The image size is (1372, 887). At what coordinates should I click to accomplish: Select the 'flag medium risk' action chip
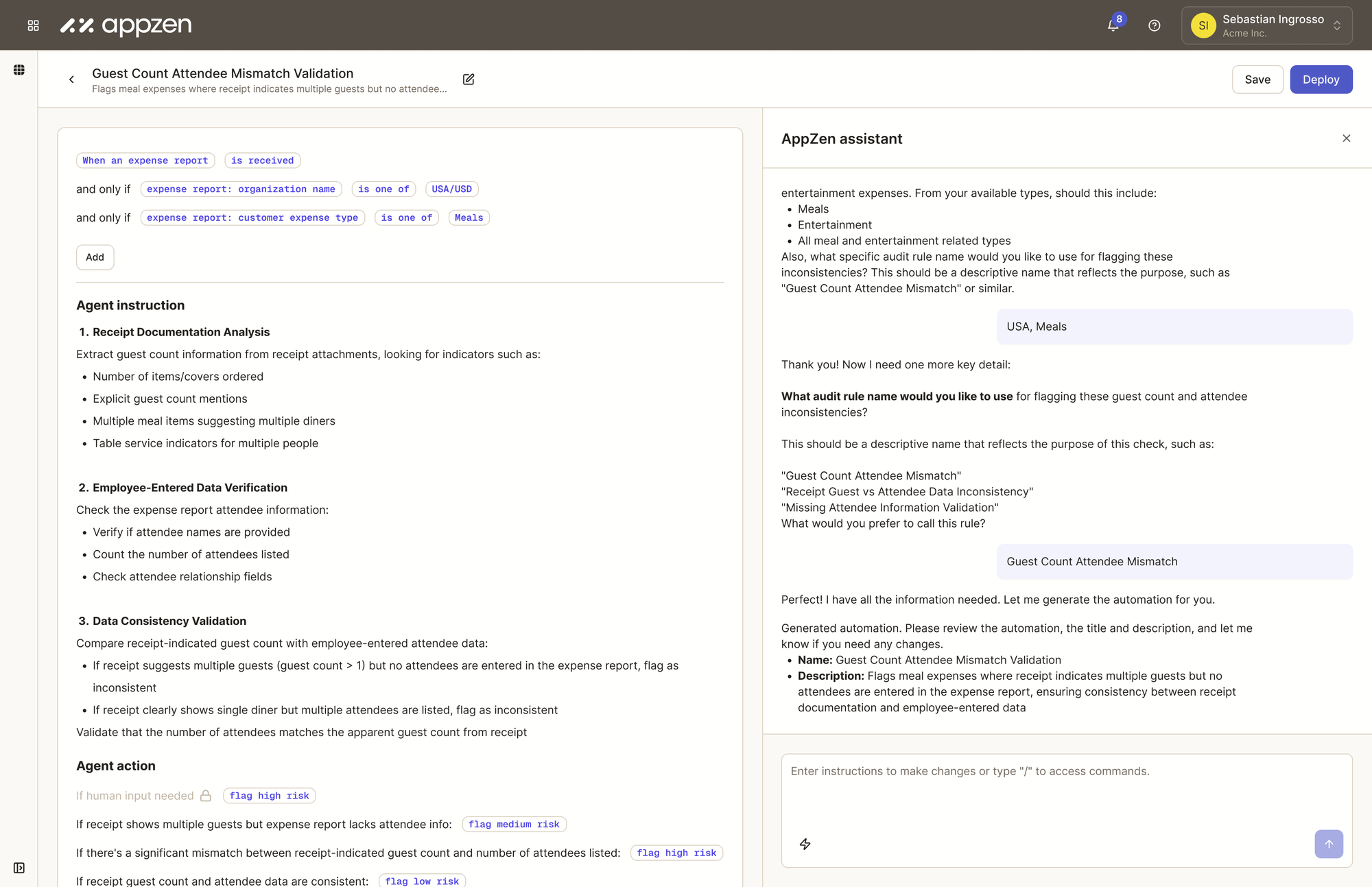[514, 825]
